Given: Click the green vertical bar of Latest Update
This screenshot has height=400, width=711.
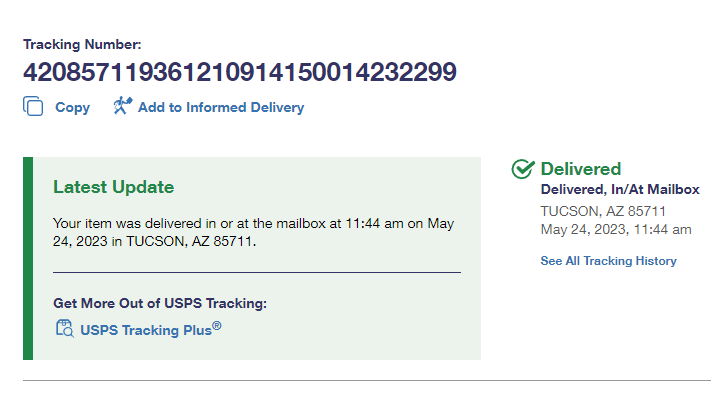Looking at the screenshot, I should pos(28,258).
